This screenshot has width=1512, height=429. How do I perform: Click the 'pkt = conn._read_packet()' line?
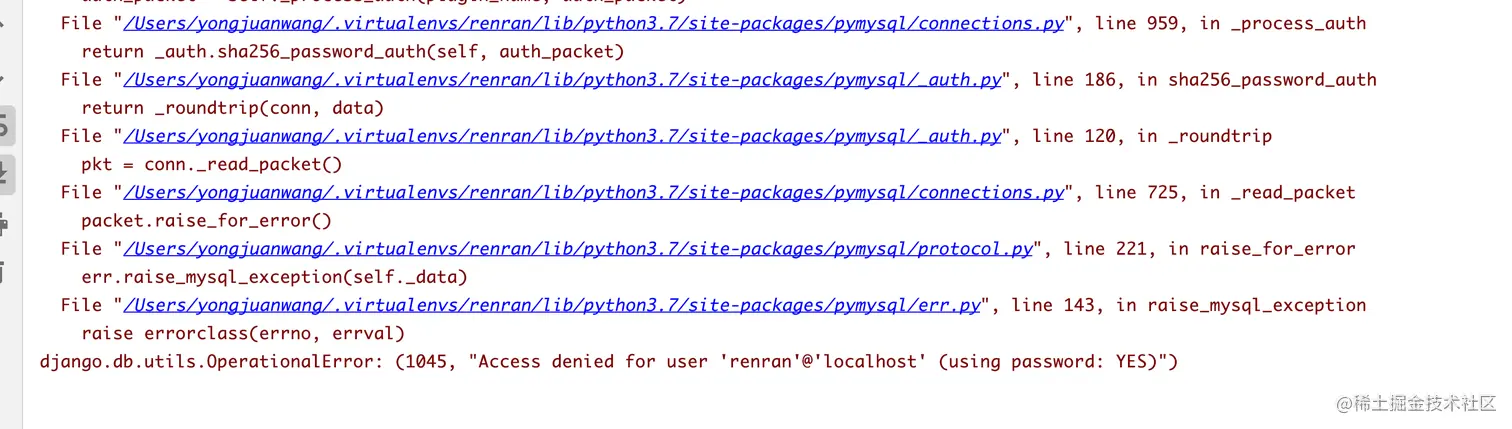[x=211, y=164]
